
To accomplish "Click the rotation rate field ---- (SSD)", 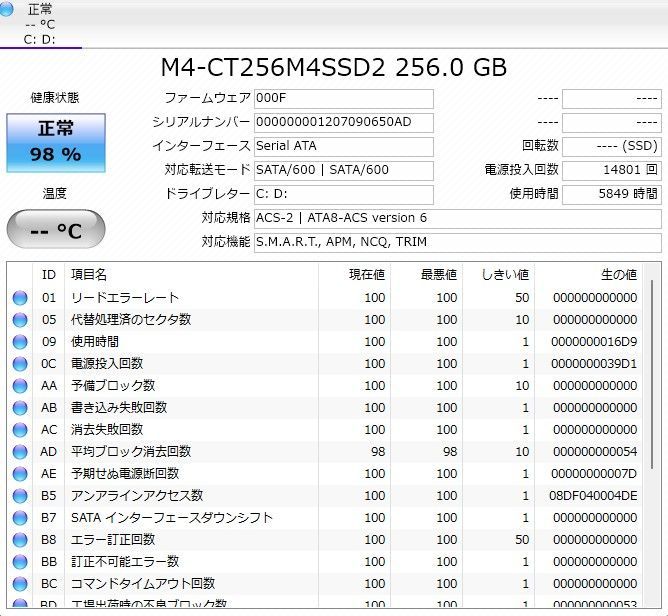I will 612,146.
